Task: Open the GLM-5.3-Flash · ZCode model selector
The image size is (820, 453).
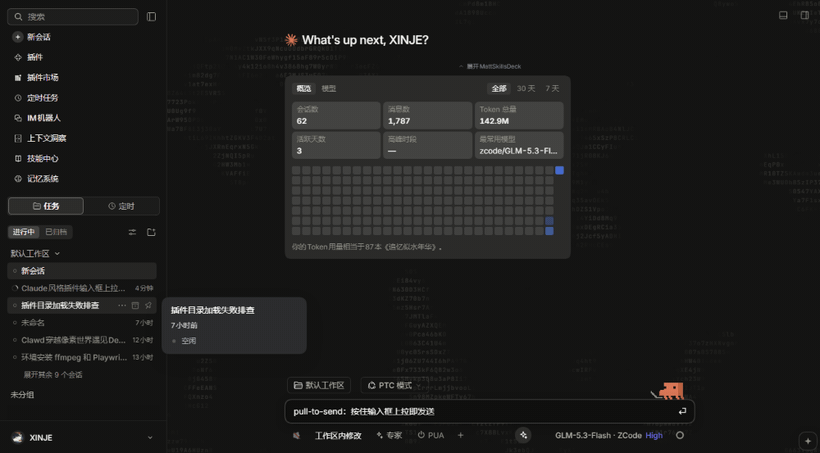Action: (x=598, y=435)
